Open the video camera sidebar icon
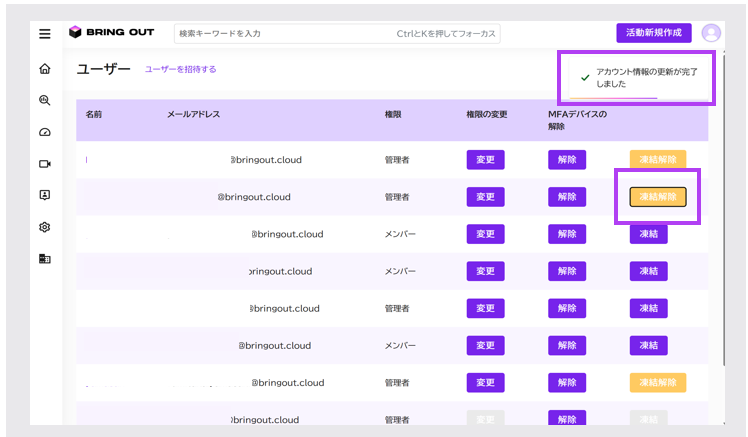This screenshot has width=748, height=437. pos(45,164)
